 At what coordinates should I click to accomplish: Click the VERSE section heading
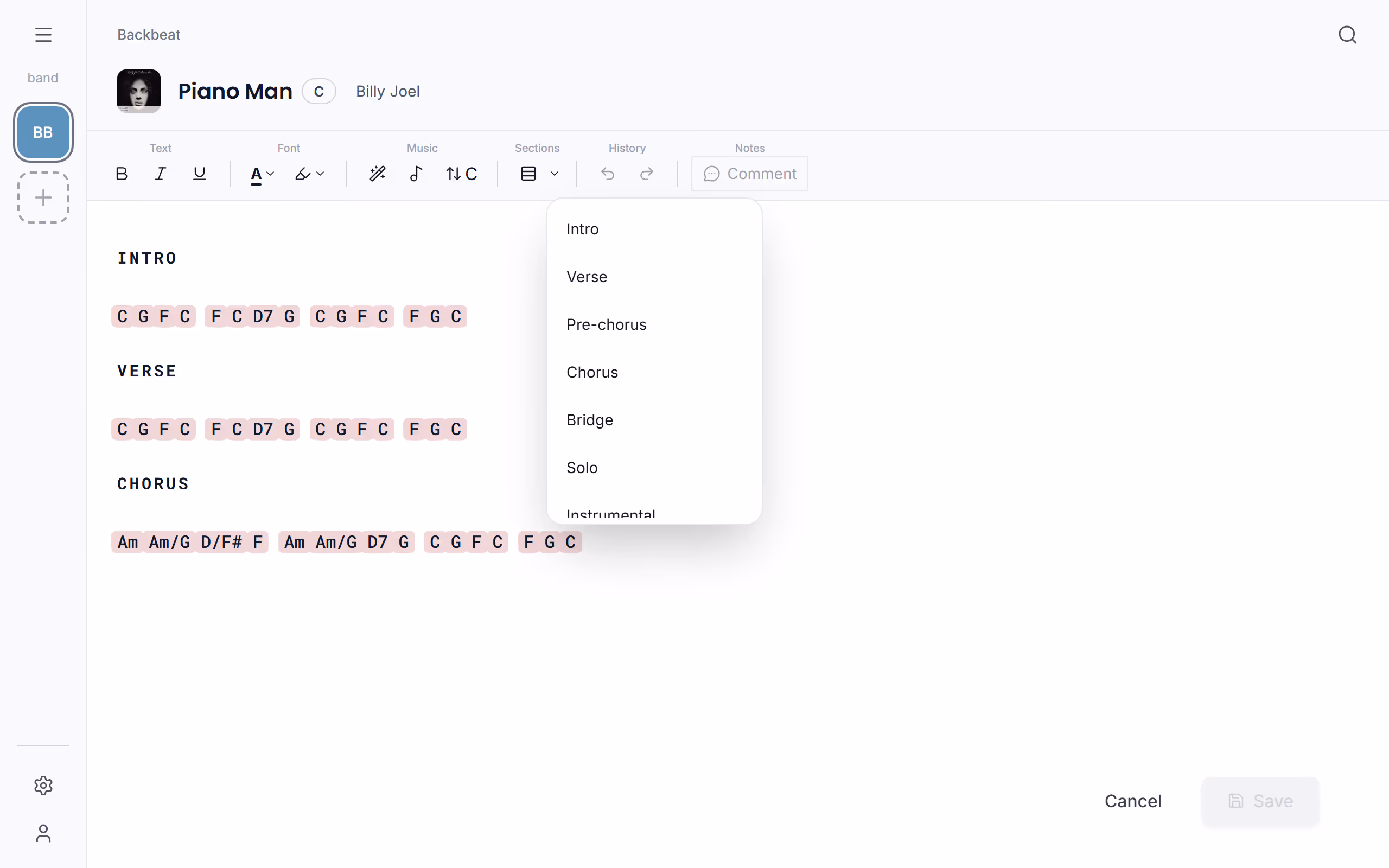(147, 371)
